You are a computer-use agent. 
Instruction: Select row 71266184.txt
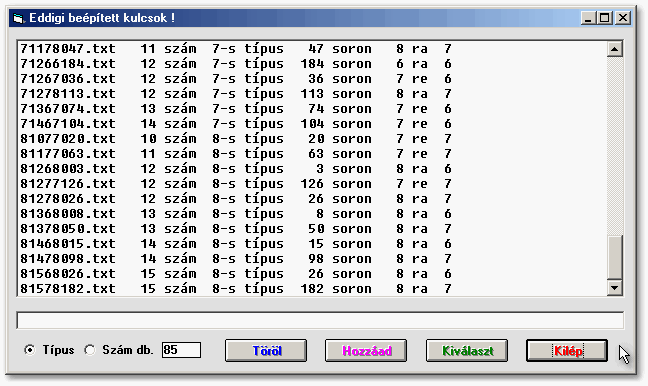[312, 64]
